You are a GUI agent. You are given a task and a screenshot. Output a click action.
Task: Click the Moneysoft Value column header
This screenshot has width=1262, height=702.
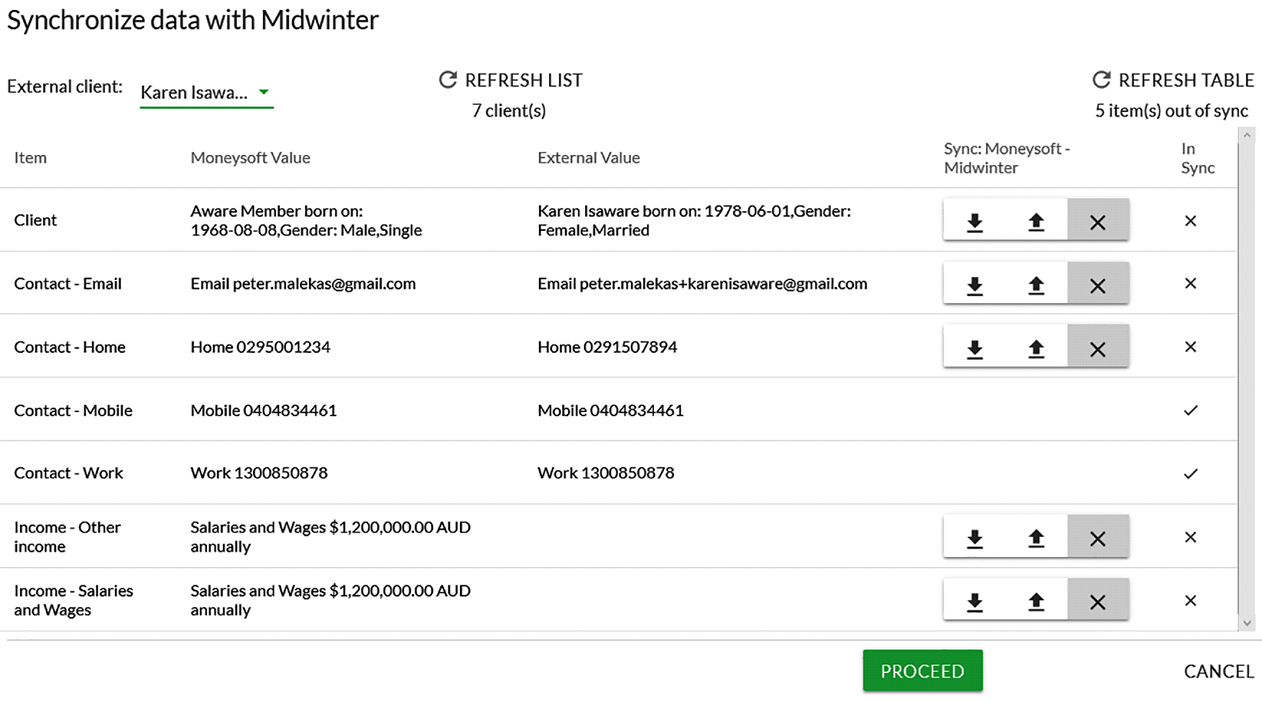click(x=250, y=158)
